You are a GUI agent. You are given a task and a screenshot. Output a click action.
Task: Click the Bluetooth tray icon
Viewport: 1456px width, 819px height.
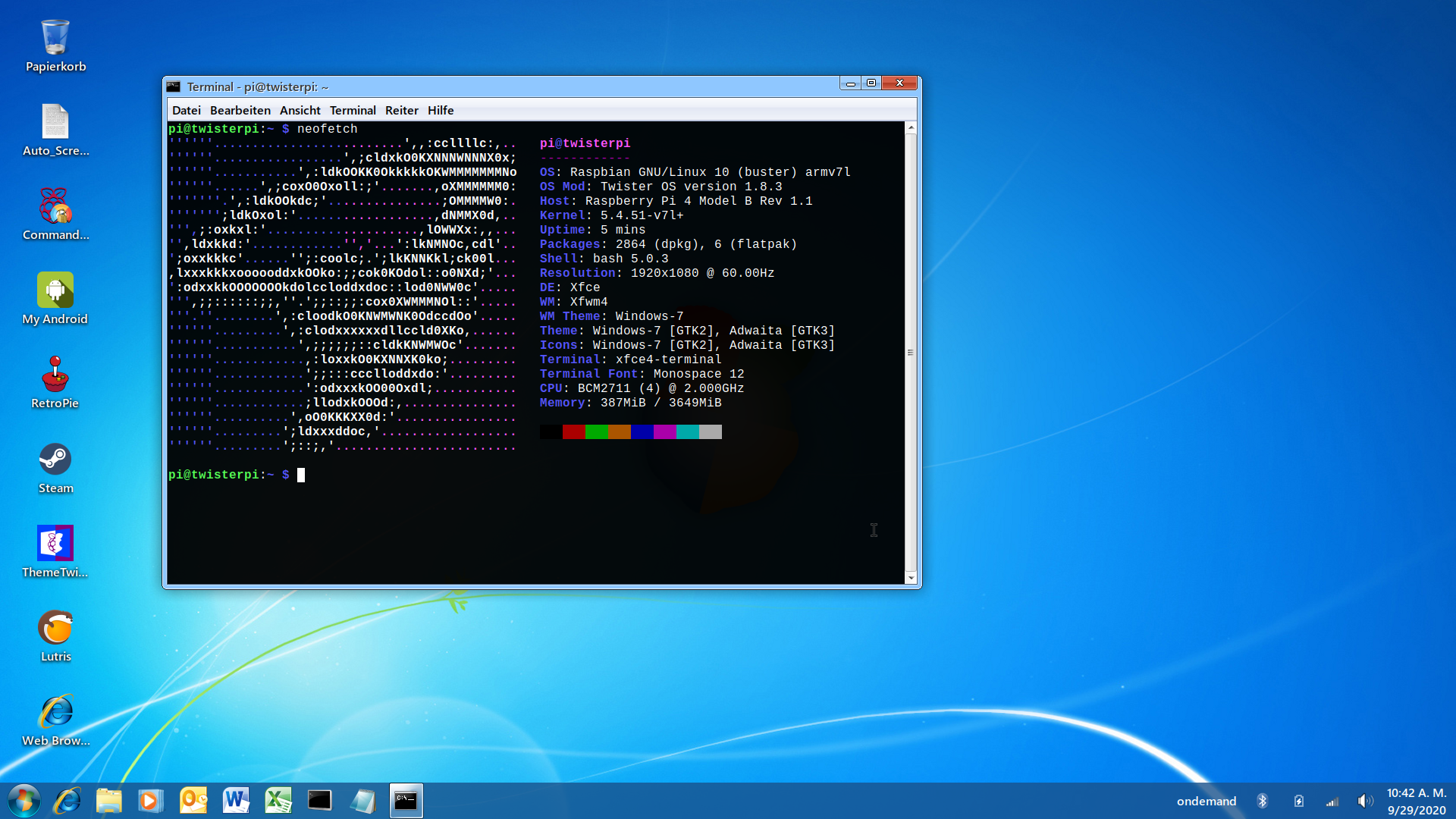pyautogui.click(x=1263, y=801)
